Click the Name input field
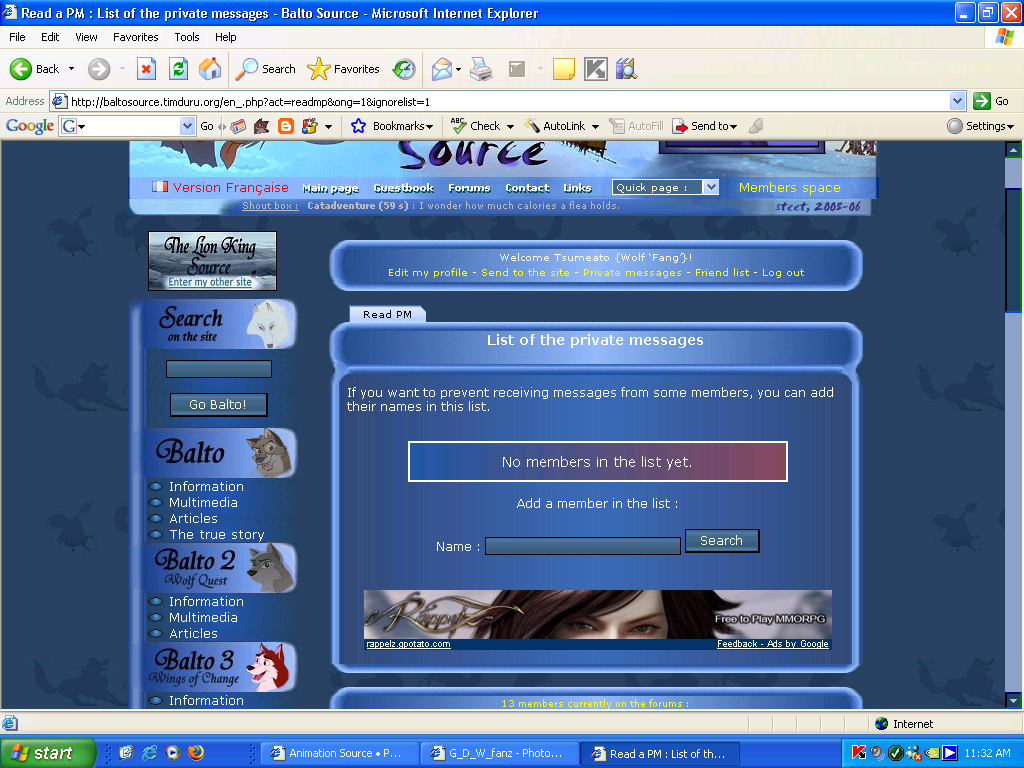Viewport: 1024px width, 768px height. point(583,546)
